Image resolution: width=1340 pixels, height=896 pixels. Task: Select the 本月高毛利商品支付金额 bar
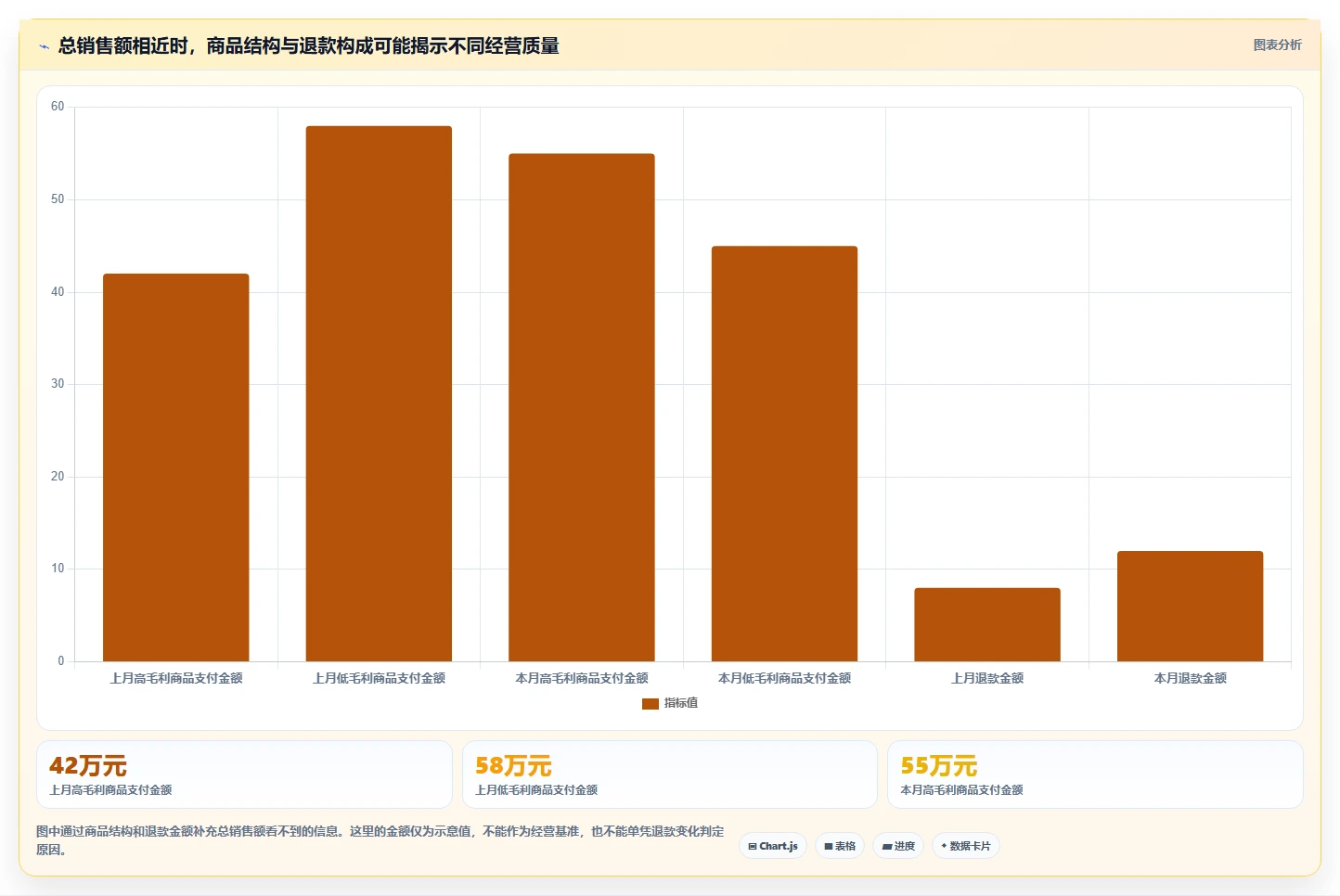click(582, 407)
